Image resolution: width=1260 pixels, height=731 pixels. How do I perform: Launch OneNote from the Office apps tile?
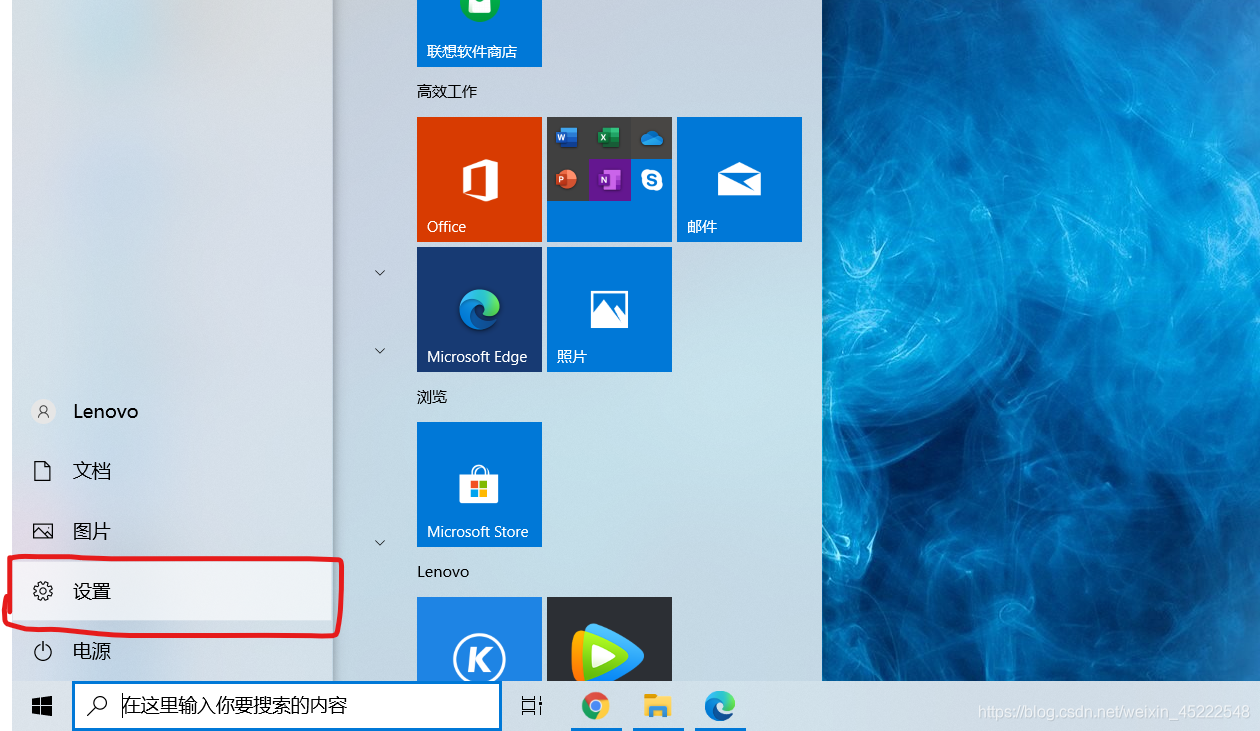tap(609, 180)
